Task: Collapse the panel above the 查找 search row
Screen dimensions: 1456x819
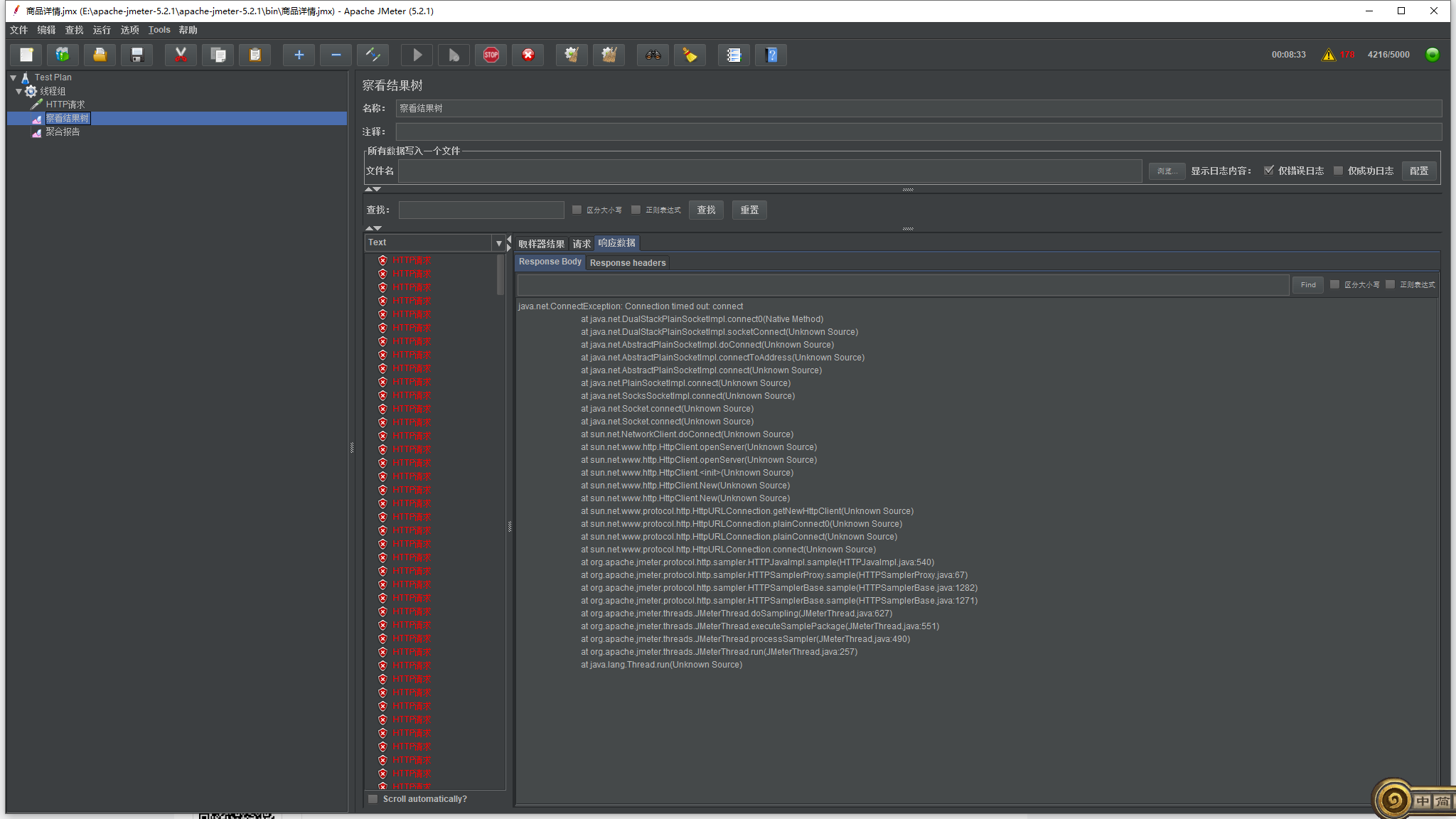Action: coord(369,189)
